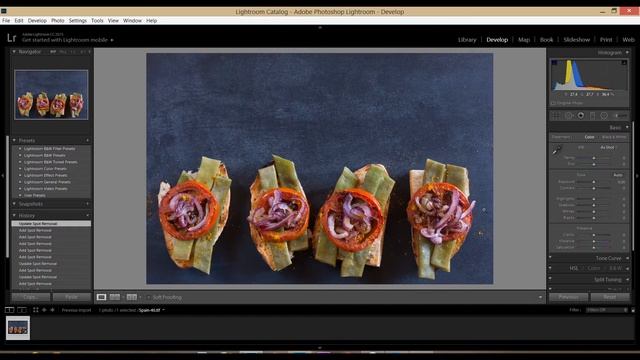
Task: Open second monitor window icon
Action: tap(22, 310)
